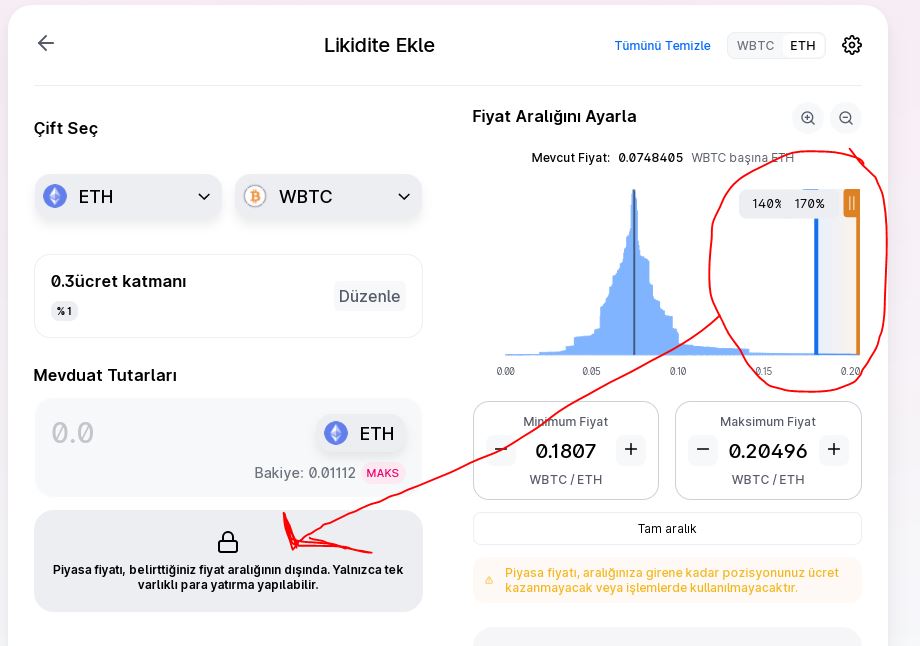Click the ETH token icon in the deposit field

336,433
